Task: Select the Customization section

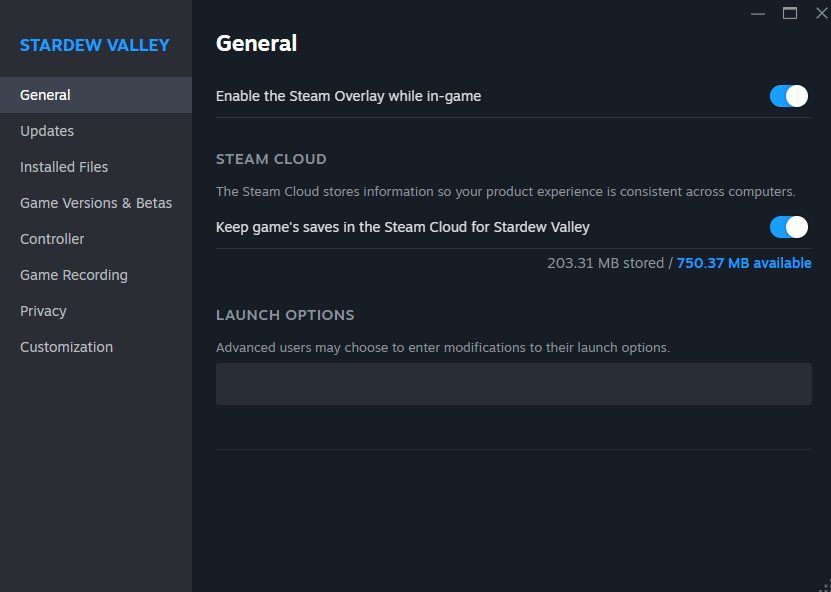Action: click(x=66, y=347)
